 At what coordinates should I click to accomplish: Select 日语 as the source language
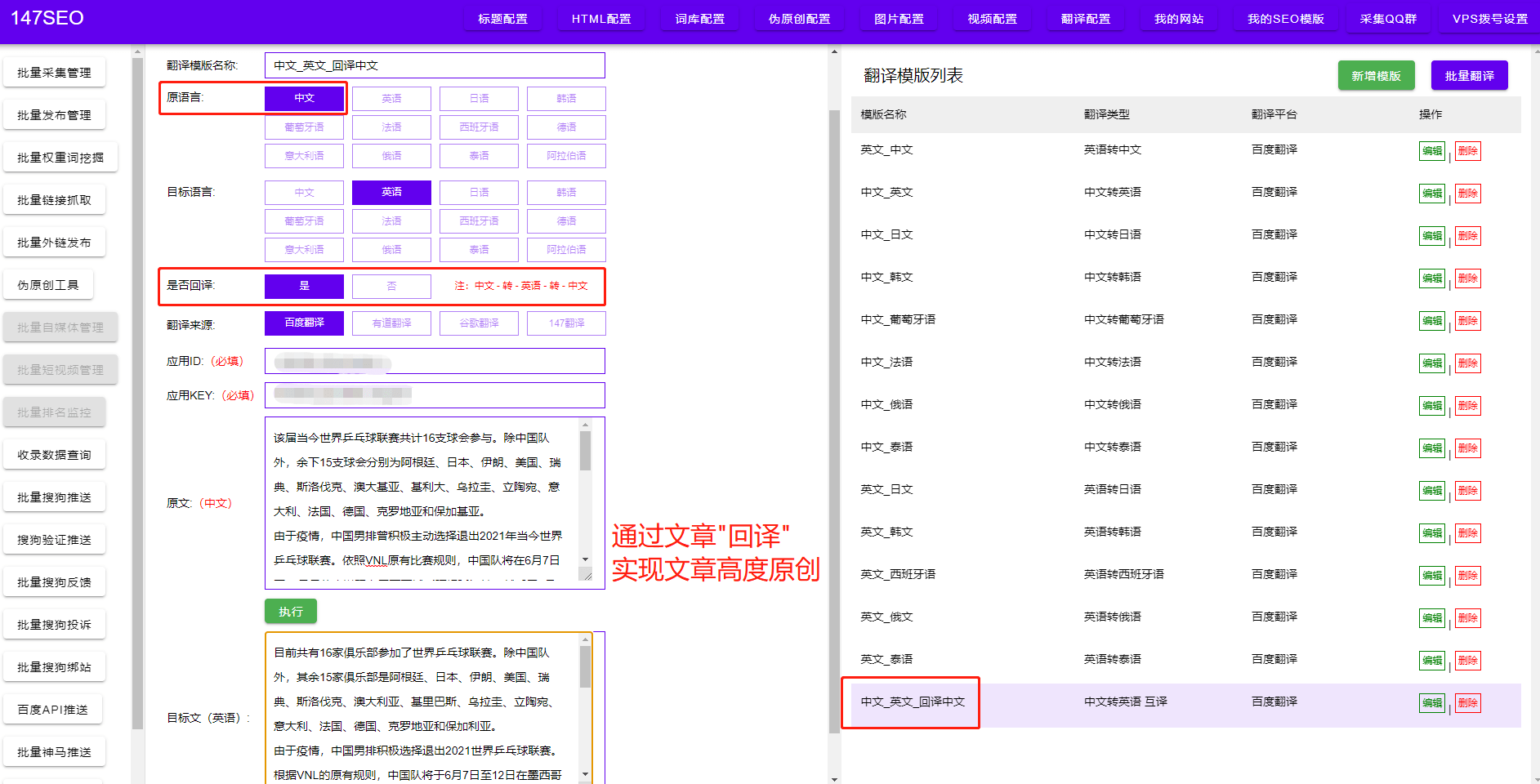coord(479,98)
